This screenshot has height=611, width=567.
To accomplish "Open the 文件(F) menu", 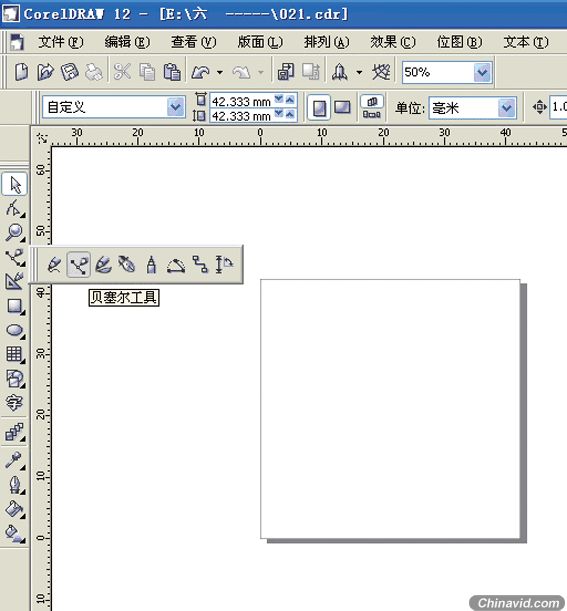I will click(60, 42).
